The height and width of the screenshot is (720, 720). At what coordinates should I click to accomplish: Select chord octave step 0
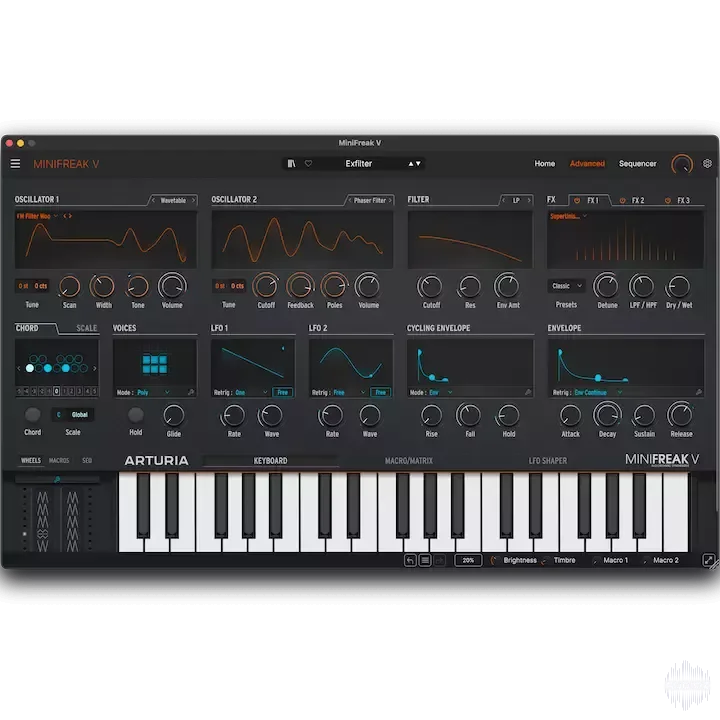(56, 391)
